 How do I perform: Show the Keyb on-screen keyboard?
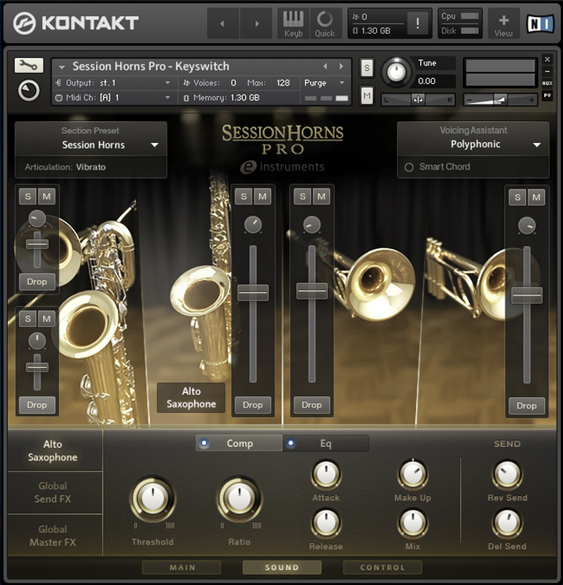pyautogui.click(x=293, y=24)
